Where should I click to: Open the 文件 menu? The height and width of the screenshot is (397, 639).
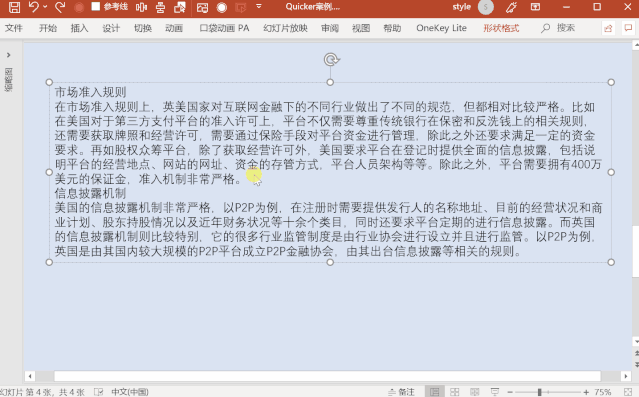[x=14, y=28]
